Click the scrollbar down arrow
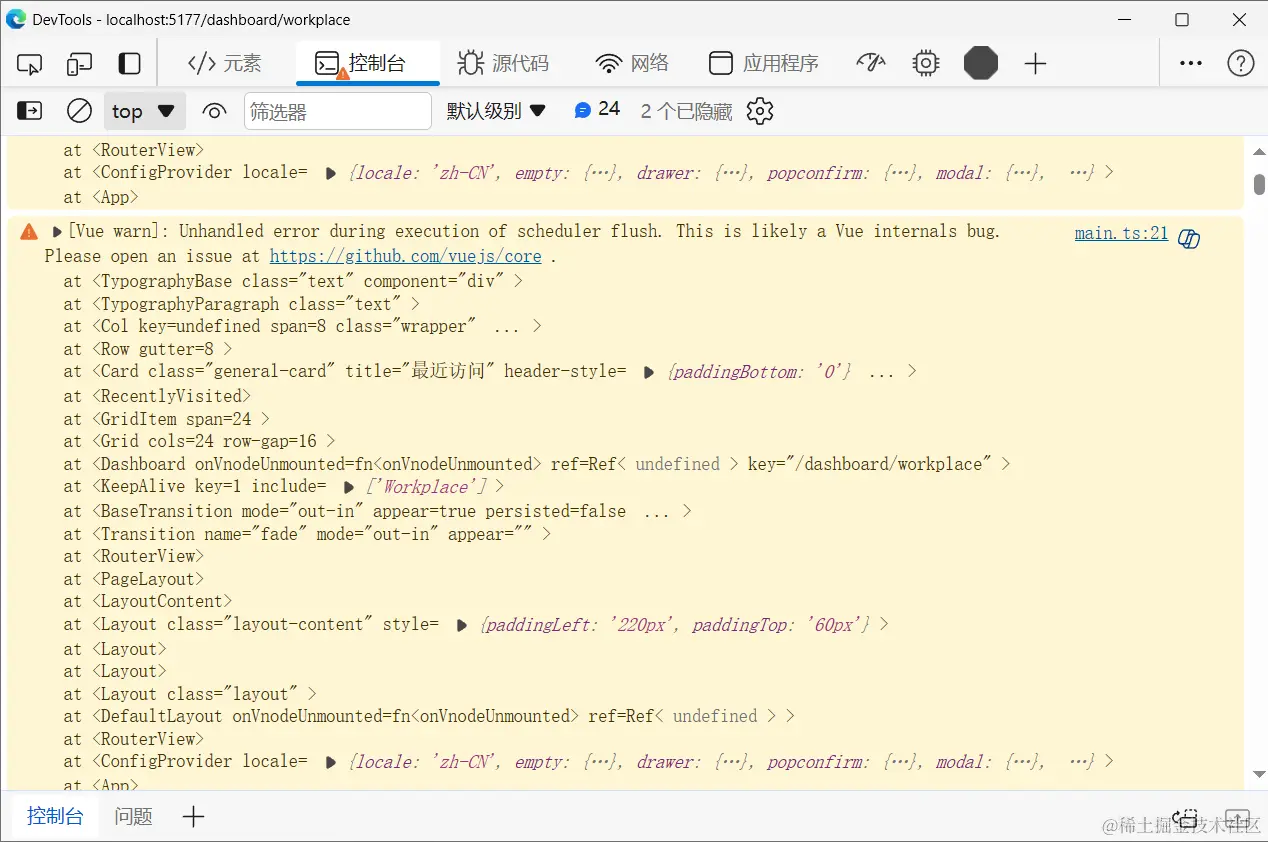 (1259, 775)
